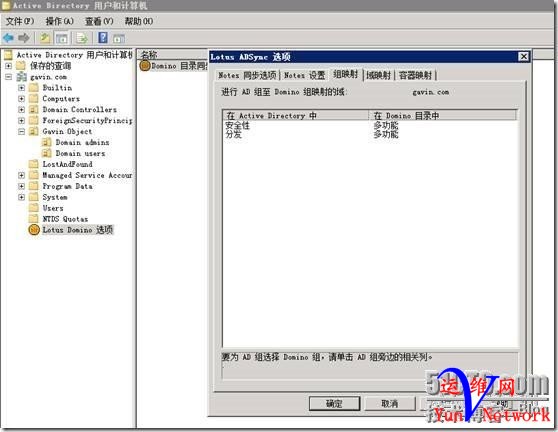Expand the 保存的查询 node
The height and width of the screenshot is (432, 558).
[8, 66]
